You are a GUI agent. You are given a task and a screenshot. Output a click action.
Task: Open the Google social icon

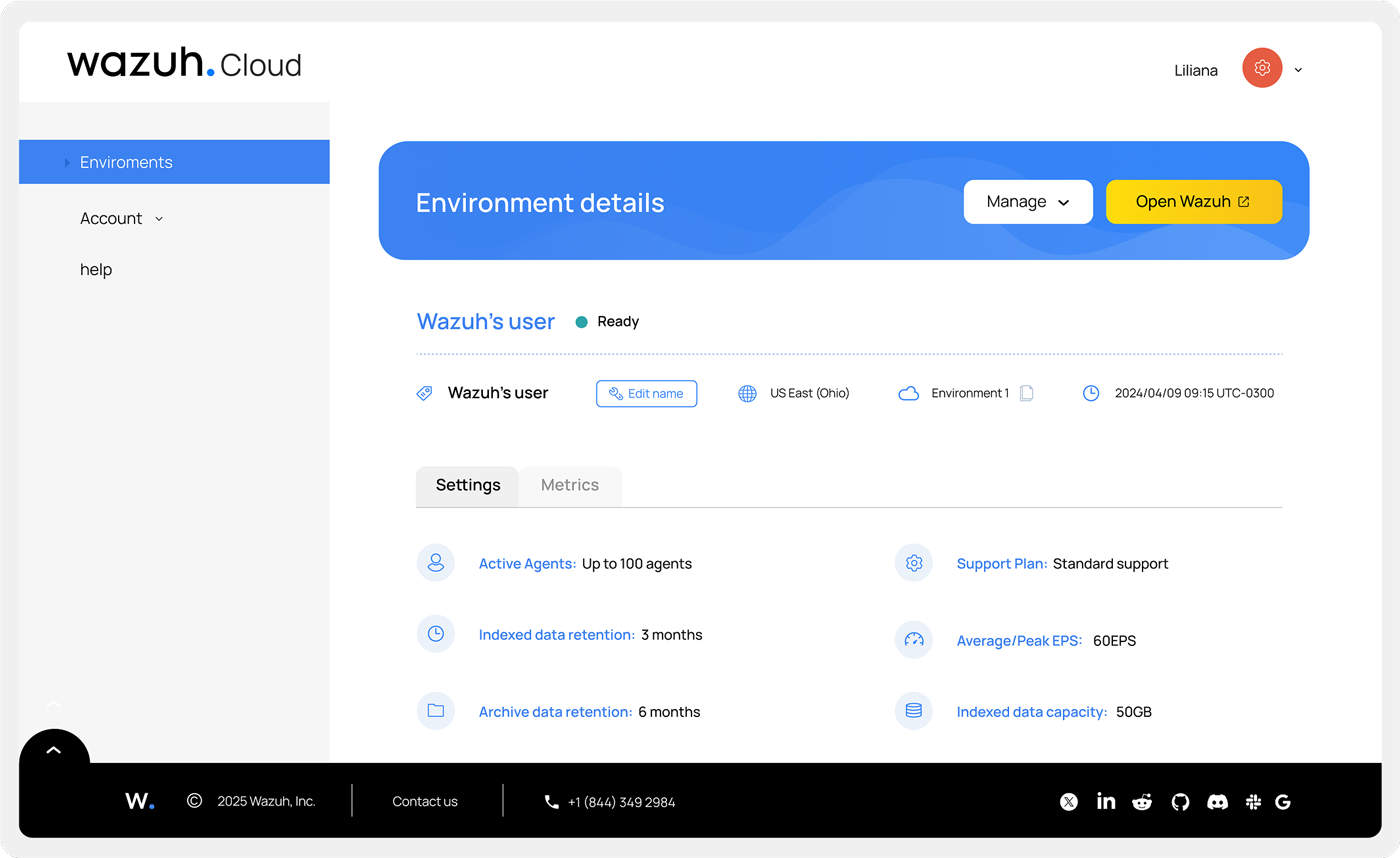coord(1283,802)
